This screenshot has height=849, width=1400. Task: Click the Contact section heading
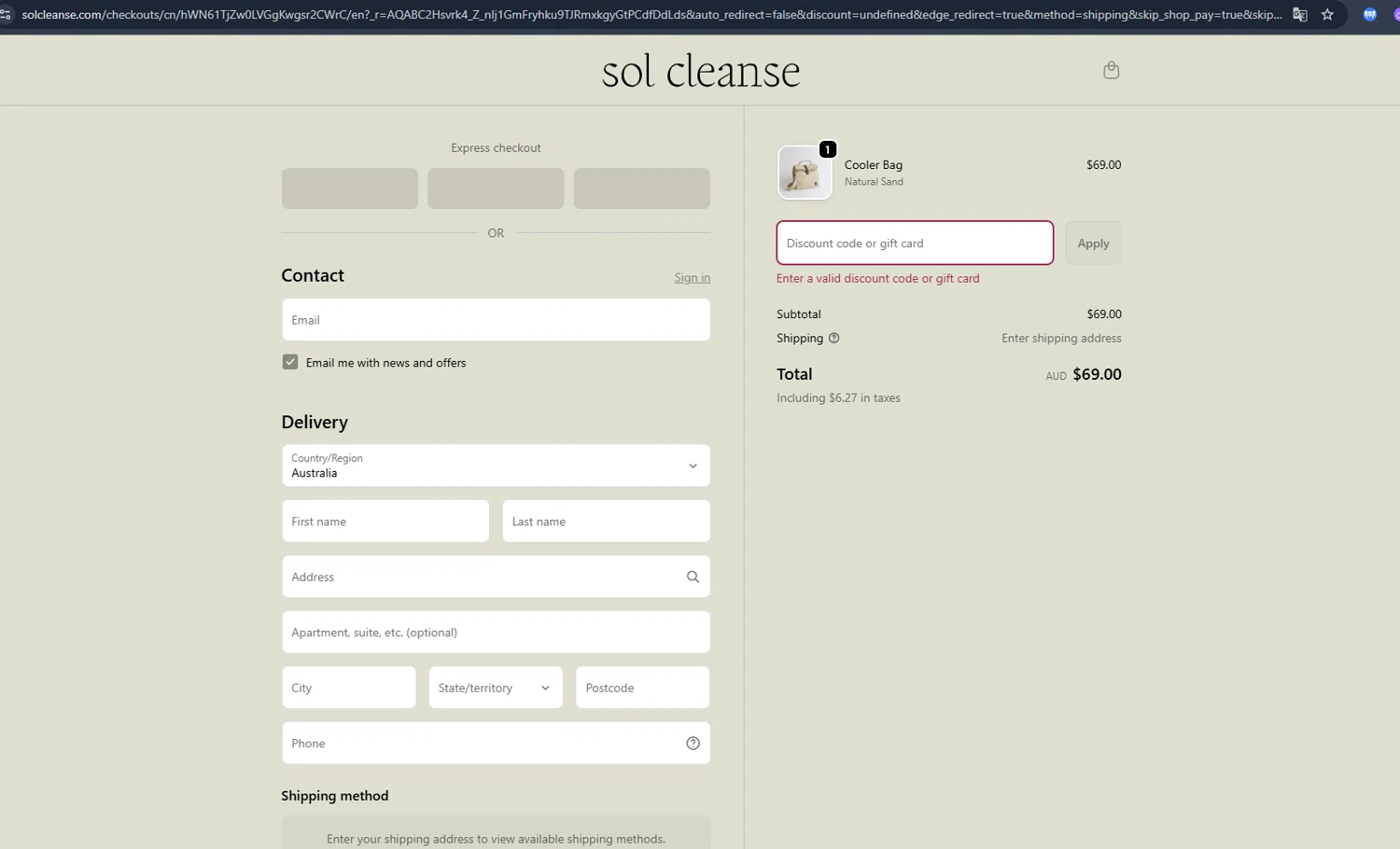pos(313,276)
